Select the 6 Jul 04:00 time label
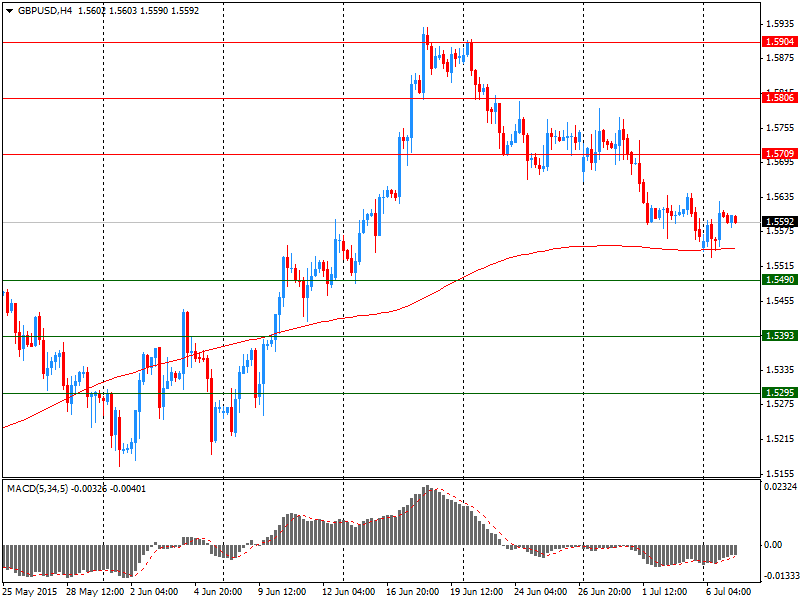 (x=729, y=592)
